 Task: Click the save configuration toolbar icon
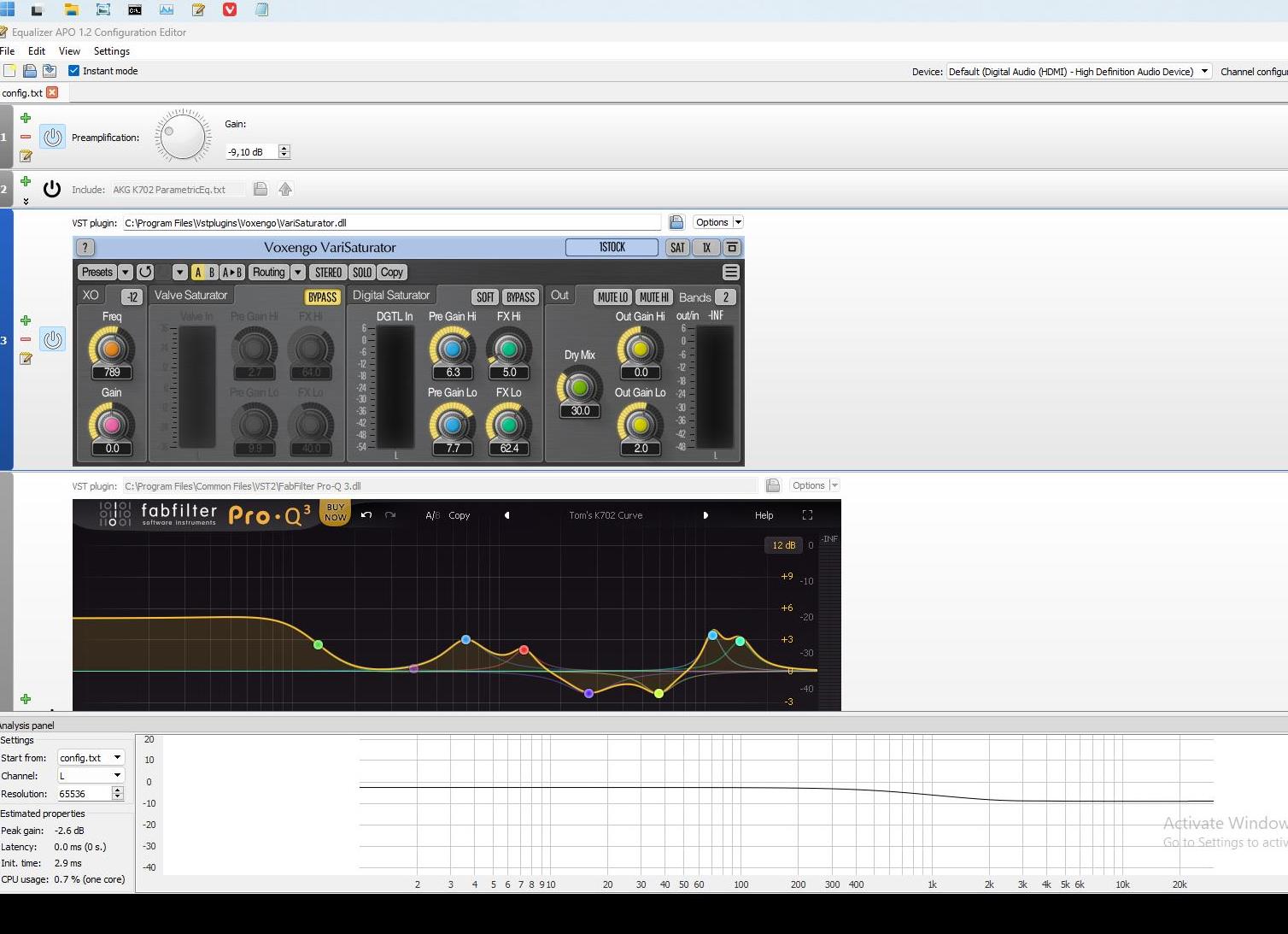tap(50, 71)
